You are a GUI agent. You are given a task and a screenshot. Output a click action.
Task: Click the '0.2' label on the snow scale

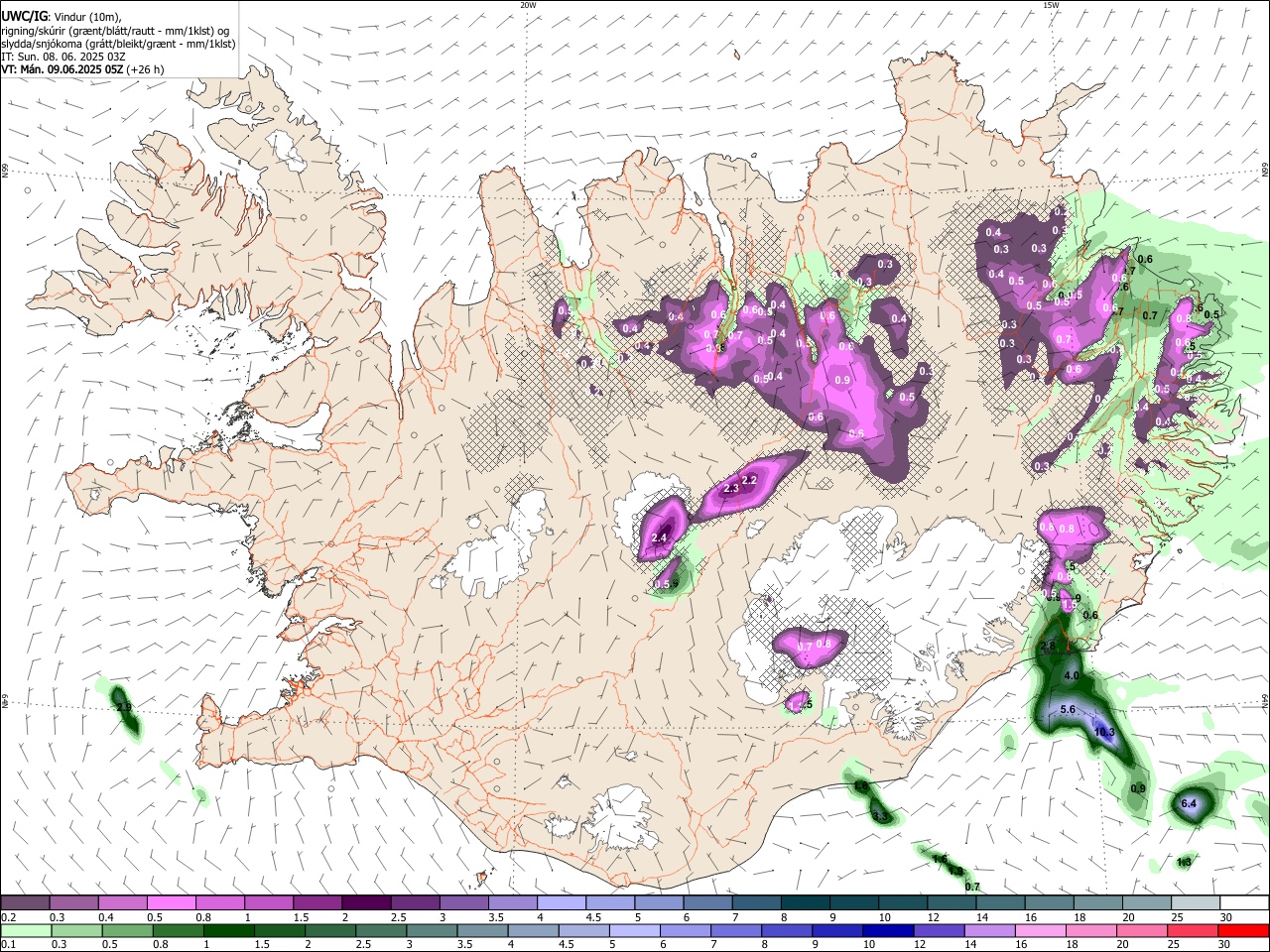point(8,917)
